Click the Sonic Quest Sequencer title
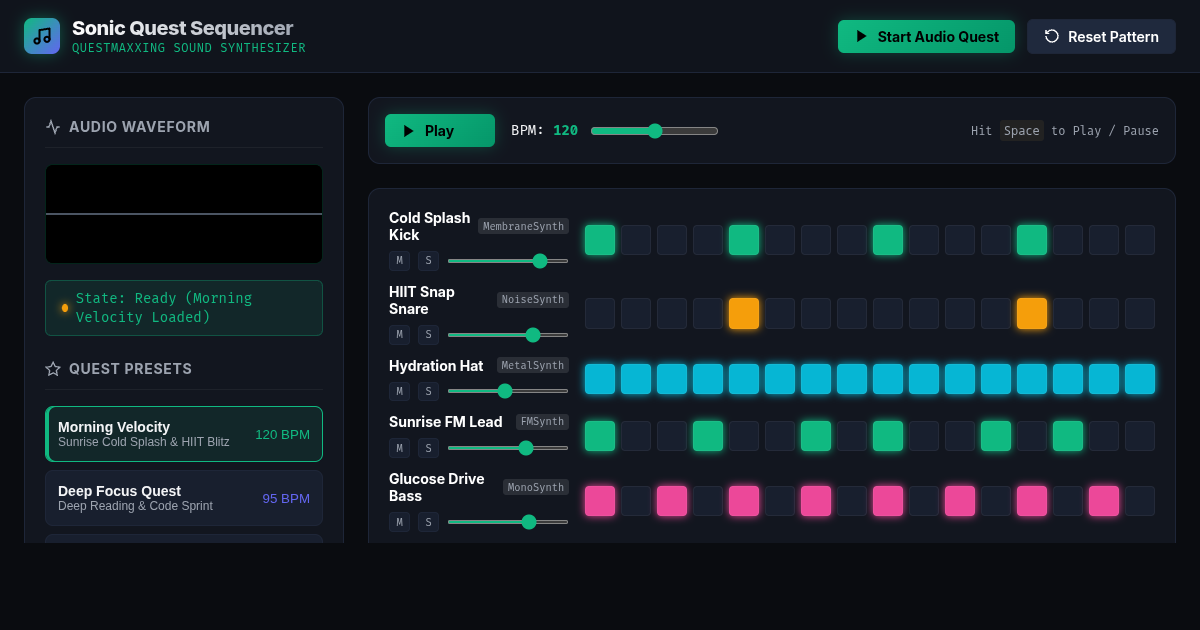This screenshot has height=630, width=1200. tap(183, 28)
